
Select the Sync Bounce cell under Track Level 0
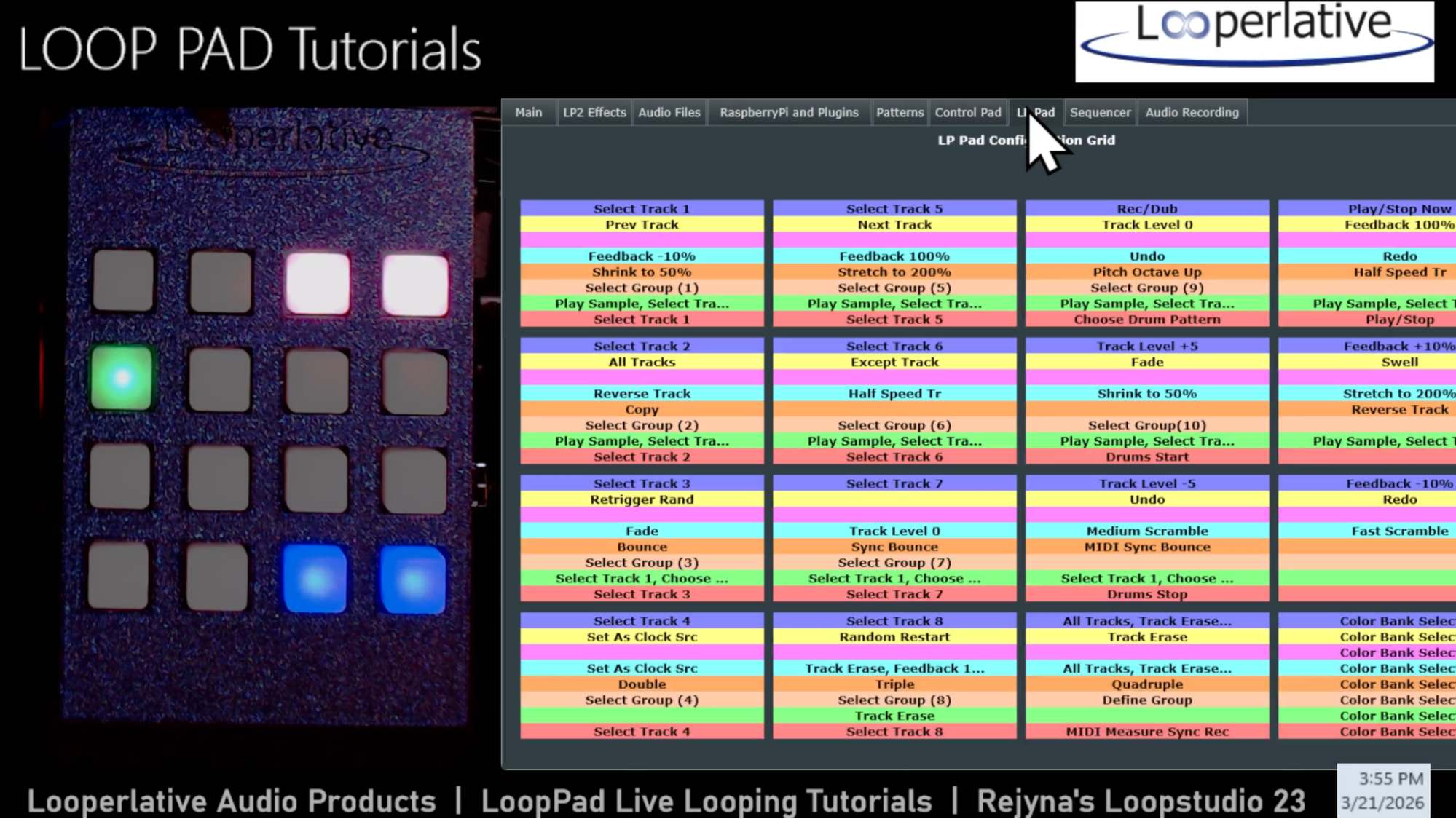click(x=894, y=547)
